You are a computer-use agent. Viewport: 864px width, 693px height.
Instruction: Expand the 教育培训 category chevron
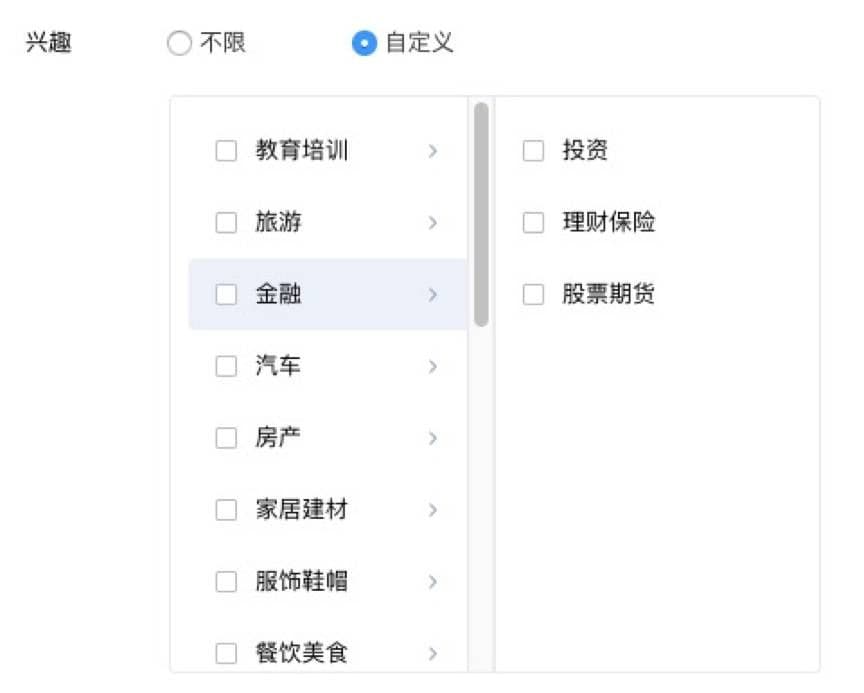click(433, 150)
